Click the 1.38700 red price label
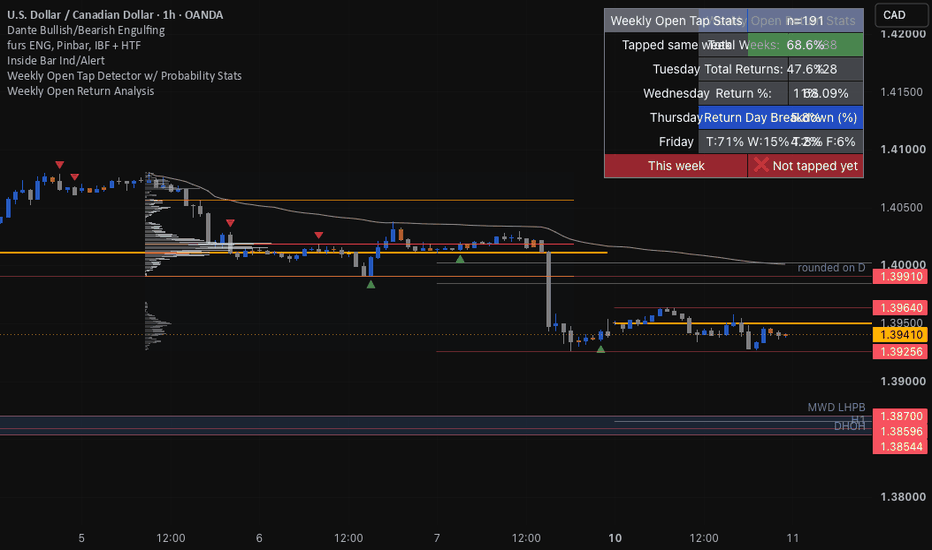Image resolution: width=932 pixels, height=550 pixels. point(901,416)
